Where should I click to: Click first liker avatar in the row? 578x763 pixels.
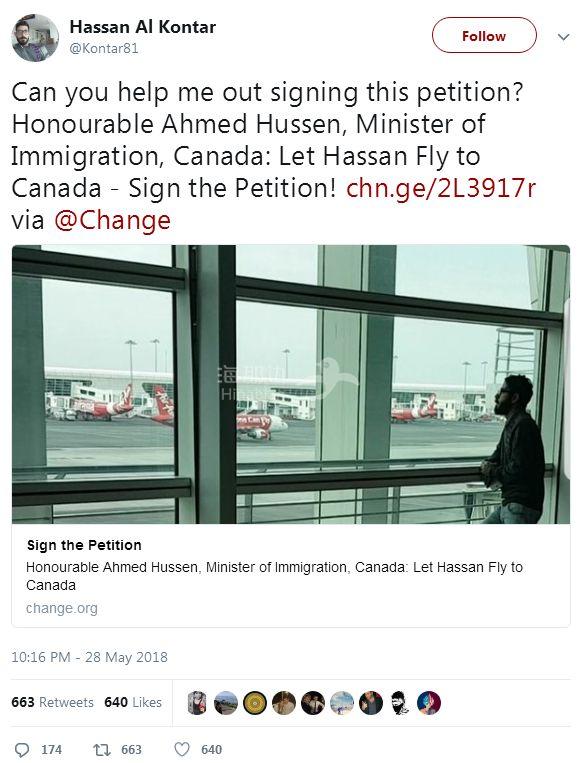197,703
